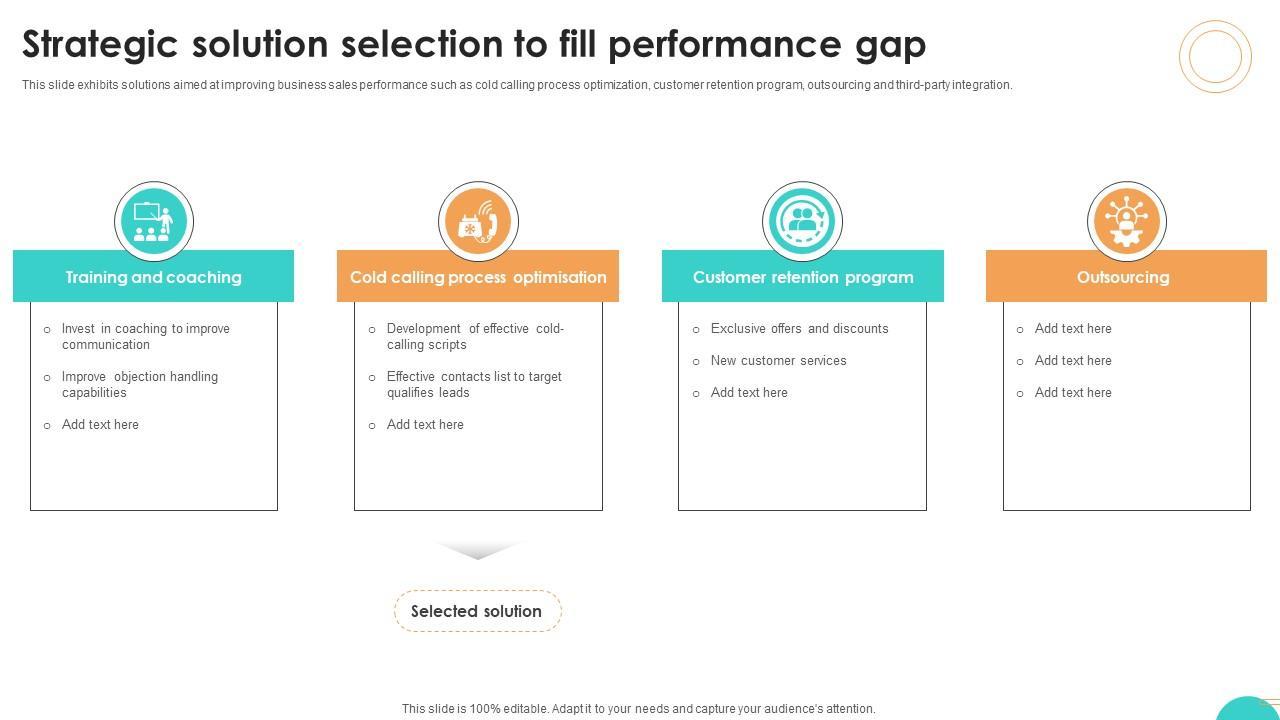Click the customer retention people icon
This screenshot has height=720, width=1280.
pyautogui.click(x=802, y=221)
